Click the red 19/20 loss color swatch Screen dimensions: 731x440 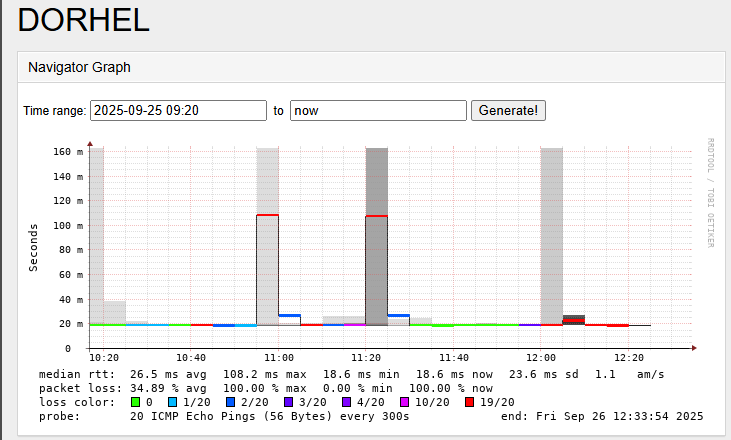[469, 401]
